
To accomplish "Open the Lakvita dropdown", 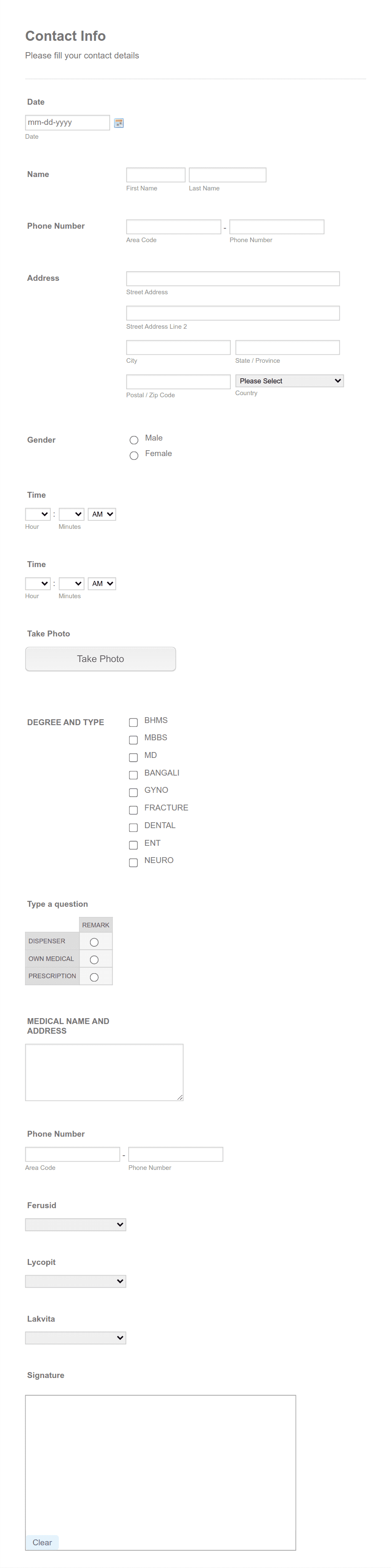I will [x=75, y=1337].
